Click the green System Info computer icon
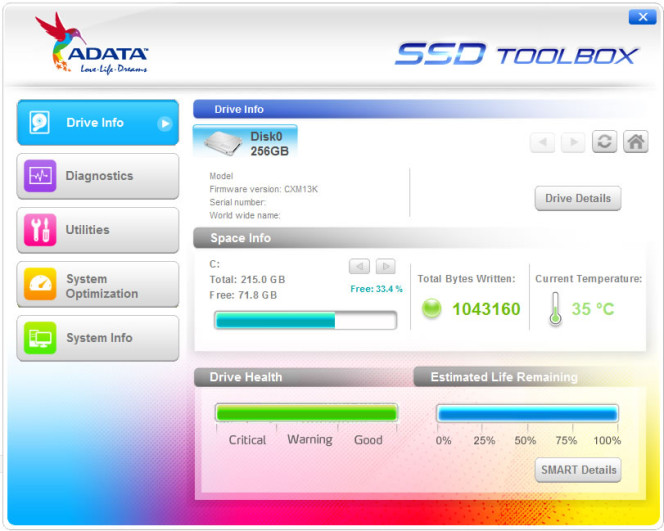 tap(40, 338)
